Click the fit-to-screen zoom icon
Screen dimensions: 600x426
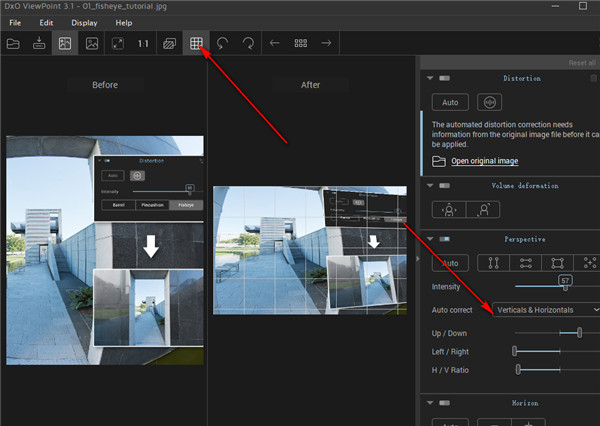[117, 44]
